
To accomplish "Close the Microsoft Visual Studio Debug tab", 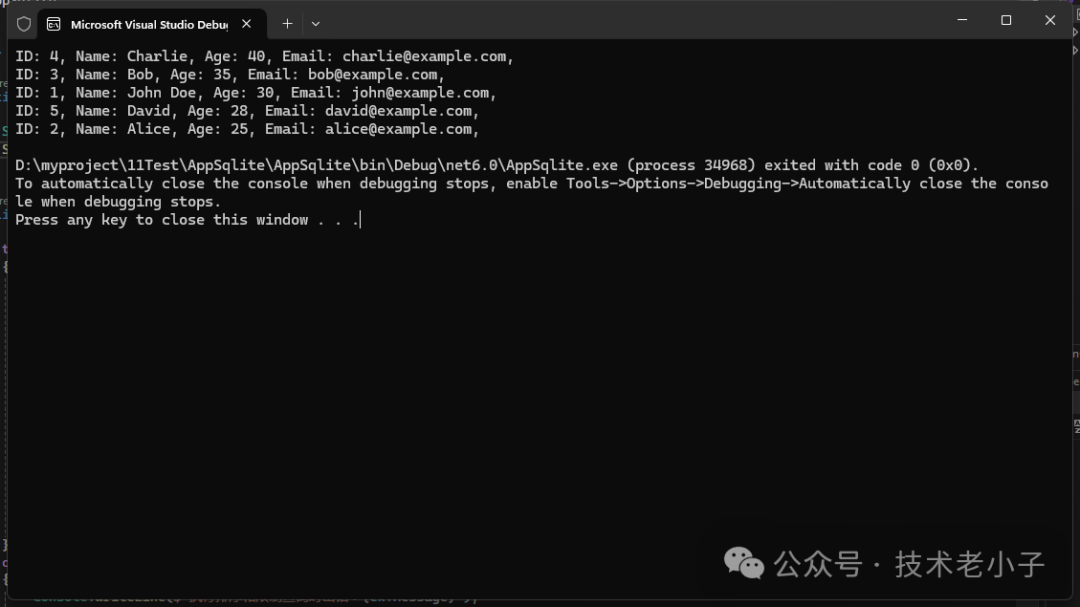I will click(x=246, y=24).
